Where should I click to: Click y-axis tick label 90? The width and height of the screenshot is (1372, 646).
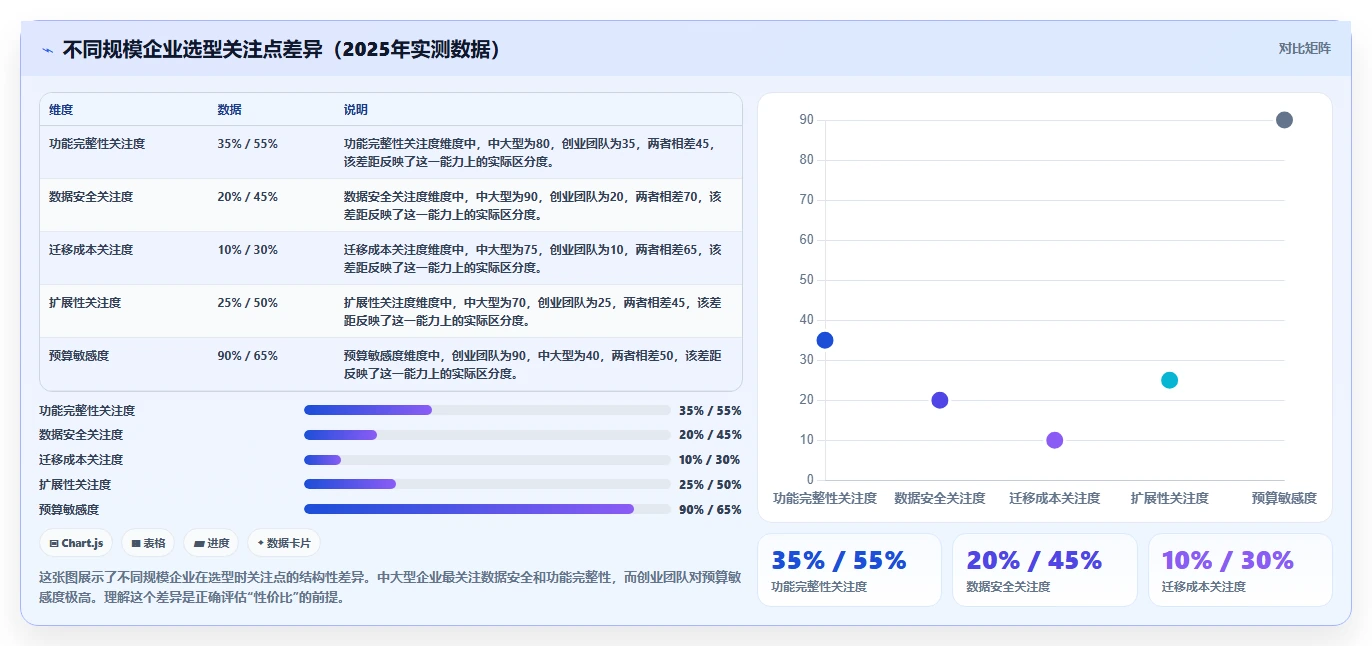(x=806, y=120)
